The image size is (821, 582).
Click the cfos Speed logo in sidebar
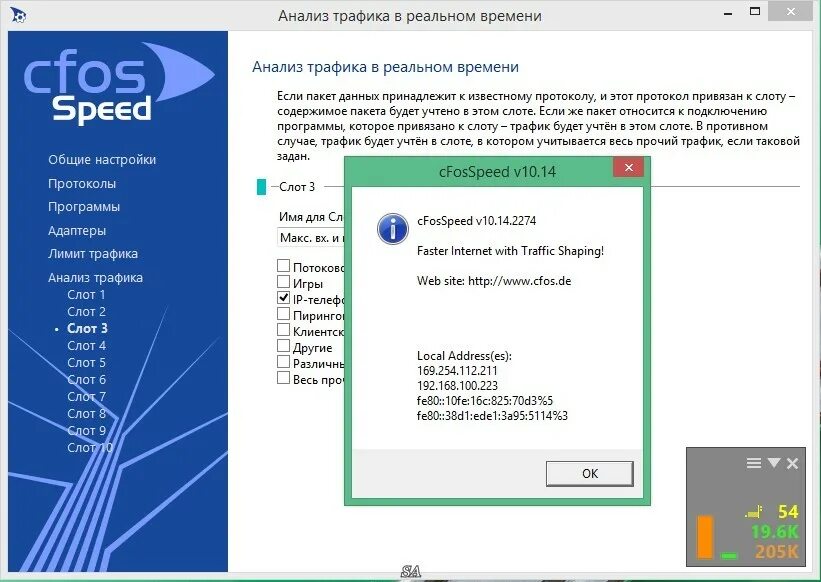(x=119, y=83)
